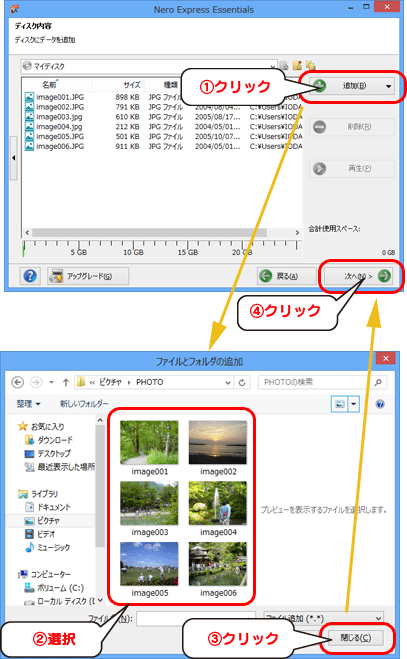Open the Organize (整理) menu
Screen dimensions: 407x659
coord(28,404)
